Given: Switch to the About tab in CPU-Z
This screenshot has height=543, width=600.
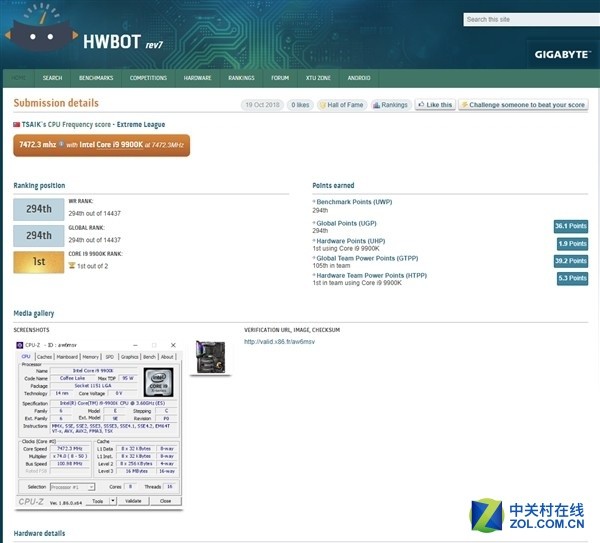Looking at the screenshot, I should (x=167, y=357).
